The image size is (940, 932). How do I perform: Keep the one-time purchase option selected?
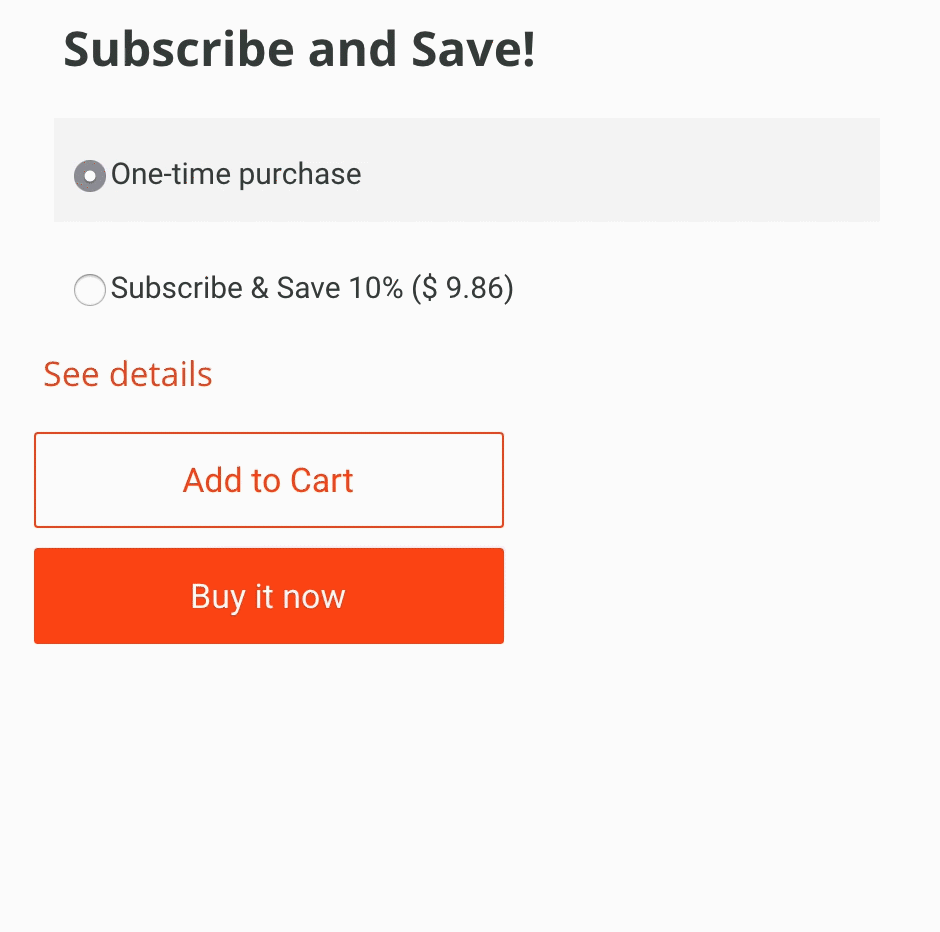click(x=90, y=176)
